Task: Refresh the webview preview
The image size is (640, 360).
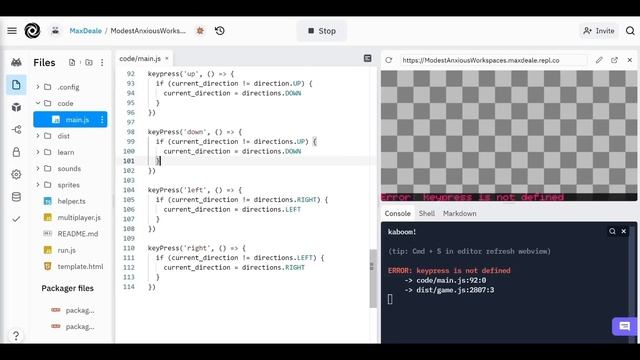Action: click(389, 60)
